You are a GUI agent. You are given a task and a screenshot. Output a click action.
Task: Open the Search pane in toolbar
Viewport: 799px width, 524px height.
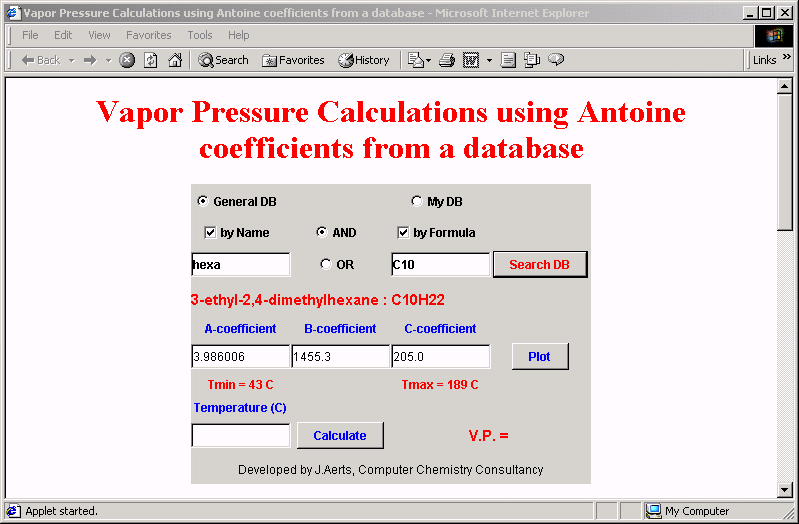pyautogui.click(x=223, y=60)
